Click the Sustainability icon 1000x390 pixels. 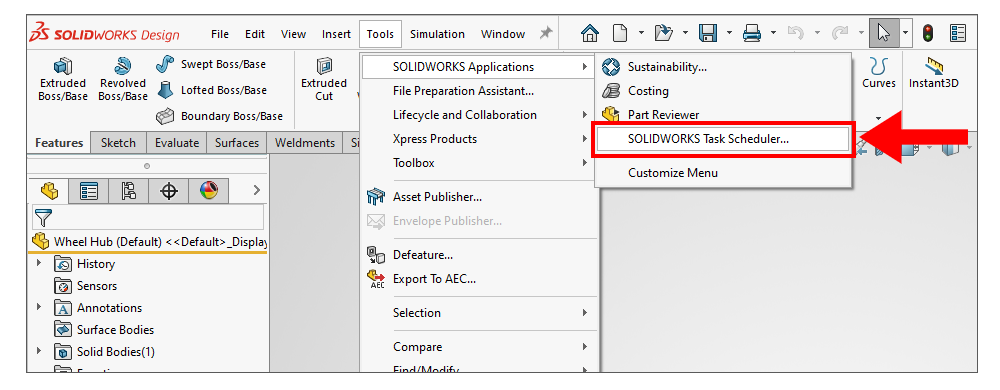coord(611,66)
